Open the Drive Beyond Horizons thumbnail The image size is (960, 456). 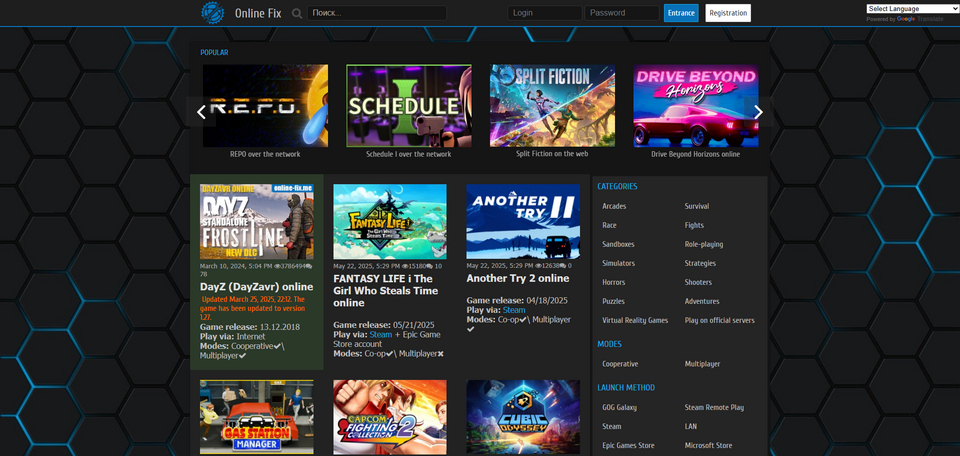696,106
